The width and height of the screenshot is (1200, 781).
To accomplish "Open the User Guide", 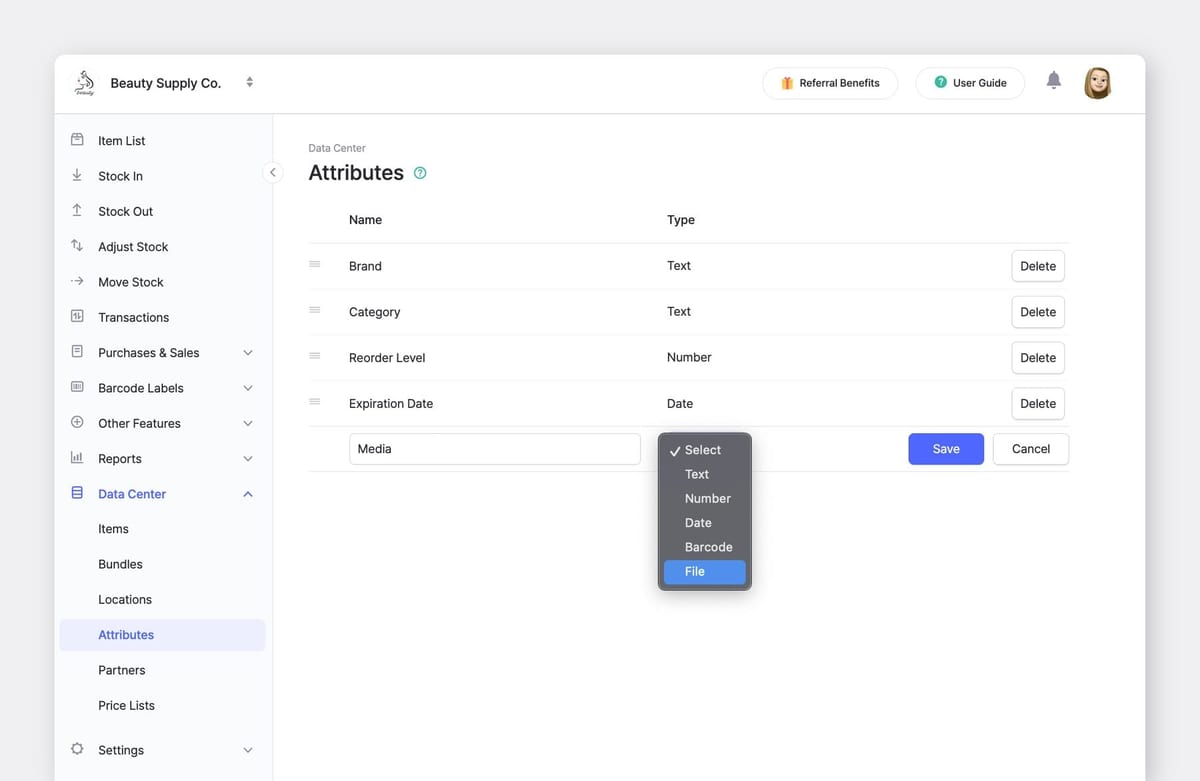I will [x=969, y=83].
